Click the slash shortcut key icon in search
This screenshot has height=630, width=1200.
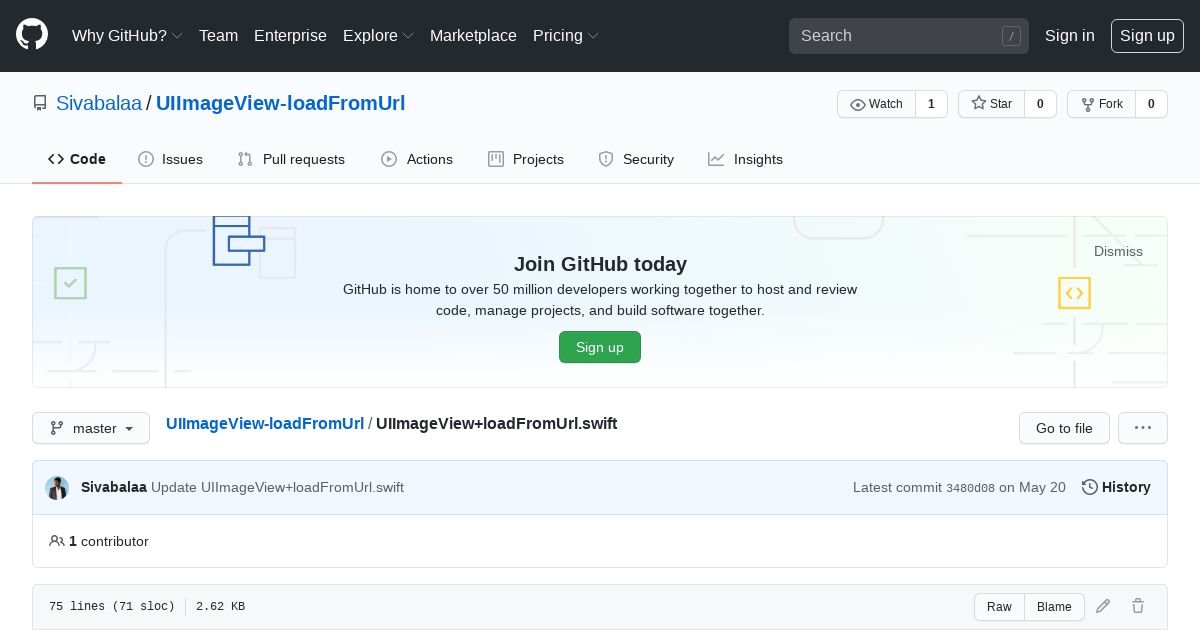(1011, 36)
